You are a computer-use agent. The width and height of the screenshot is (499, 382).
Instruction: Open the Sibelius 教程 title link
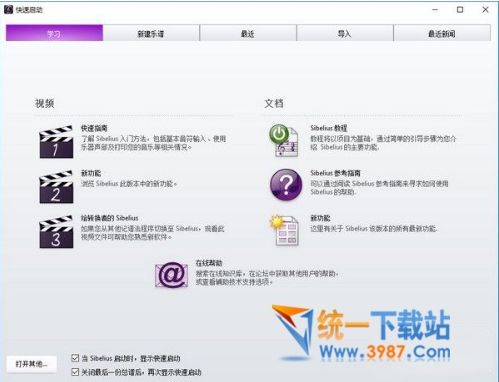coord(329,128)
